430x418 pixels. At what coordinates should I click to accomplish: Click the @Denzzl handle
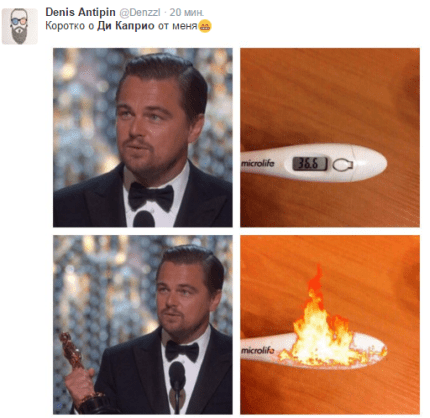tap(140, 12)
